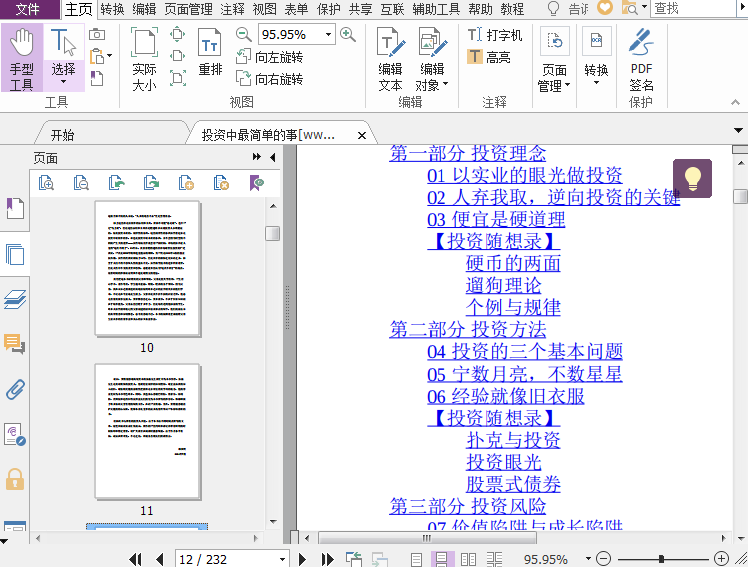748x567 pixels.
Task: Rotate view right (向右旋转)
Action: pos(270,79)
